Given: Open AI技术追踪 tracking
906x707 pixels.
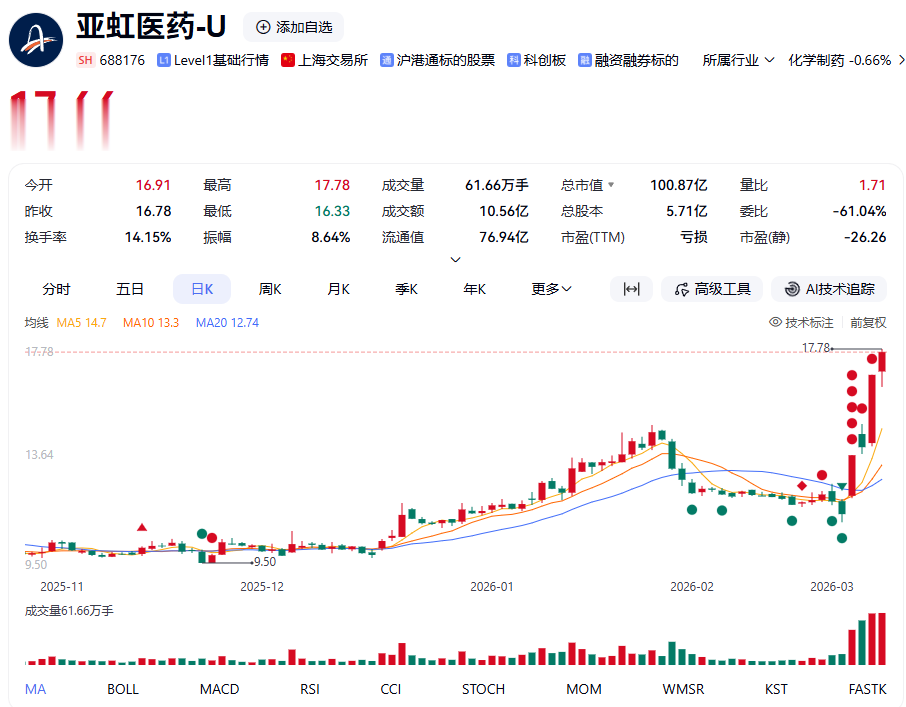Looking at the screenshot, I should [829, 289].
